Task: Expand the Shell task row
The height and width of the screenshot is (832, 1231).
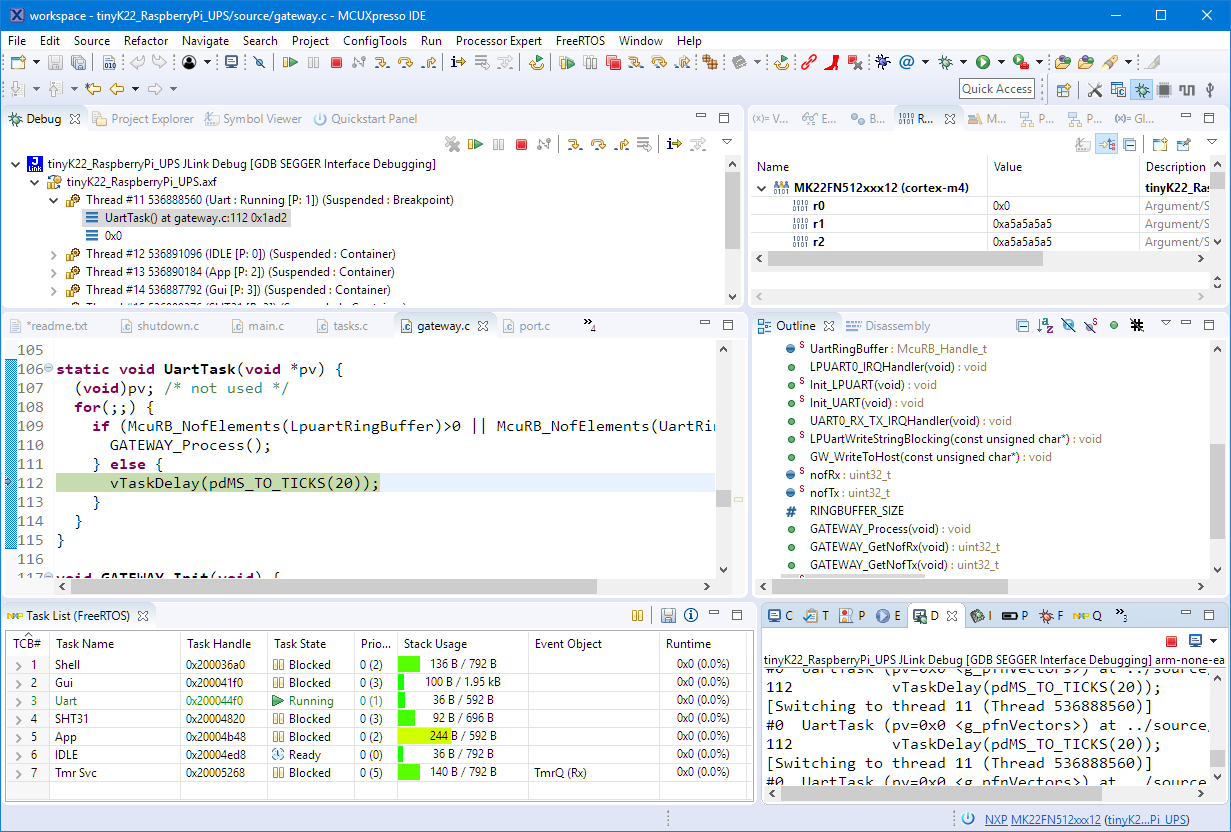Action: [17, 665]
